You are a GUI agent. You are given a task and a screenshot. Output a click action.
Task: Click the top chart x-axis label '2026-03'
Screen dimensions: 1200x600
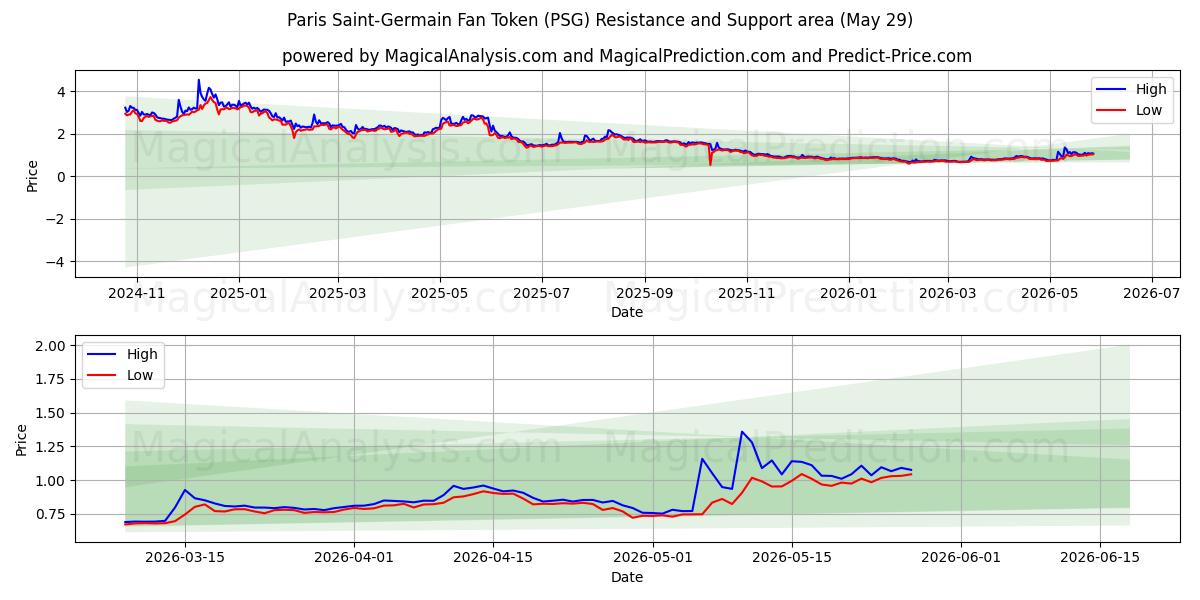tap(947, 295)
